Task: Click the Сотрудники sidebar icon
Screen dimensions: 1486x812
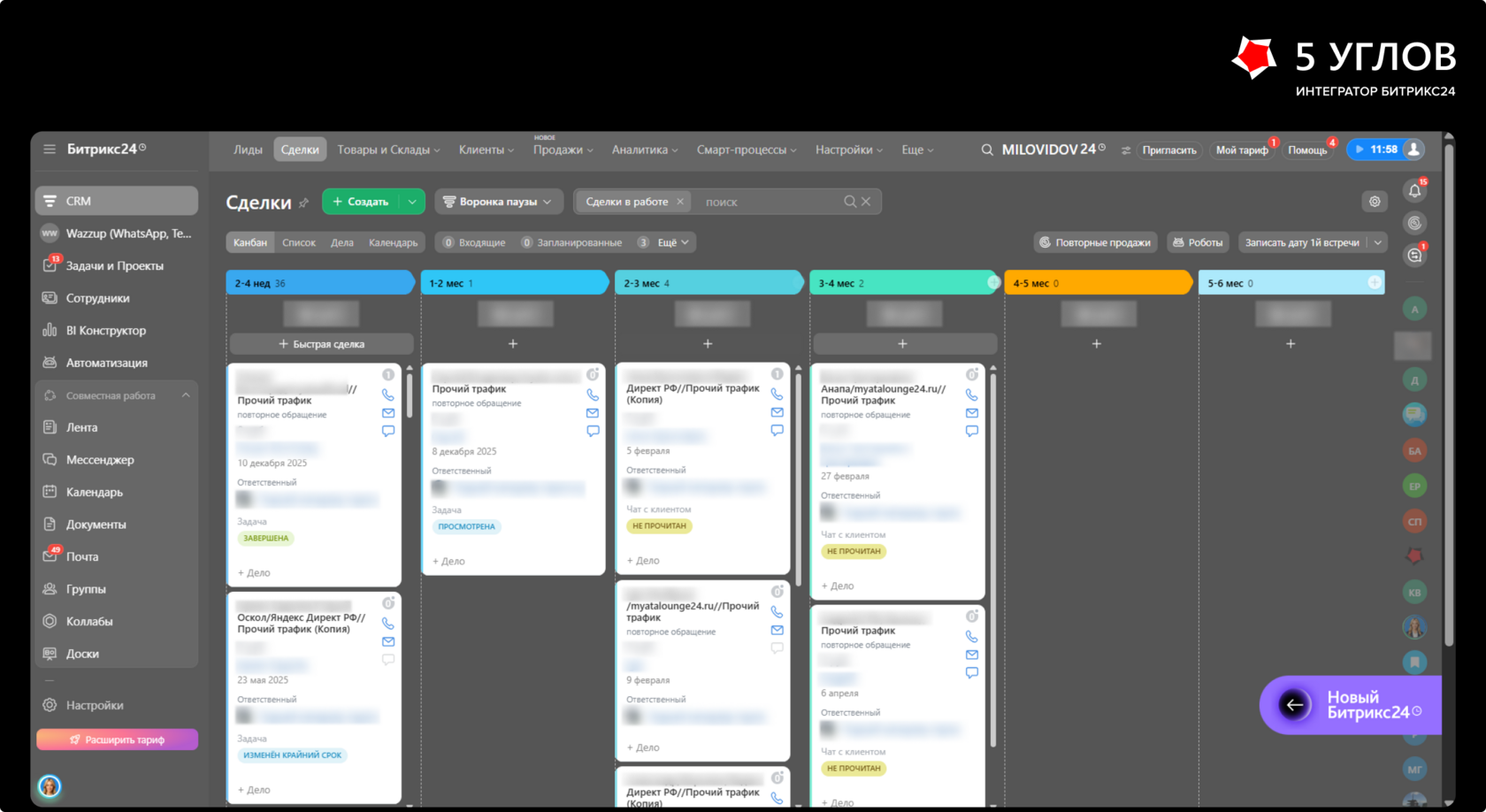Action: tap(50, 298)
